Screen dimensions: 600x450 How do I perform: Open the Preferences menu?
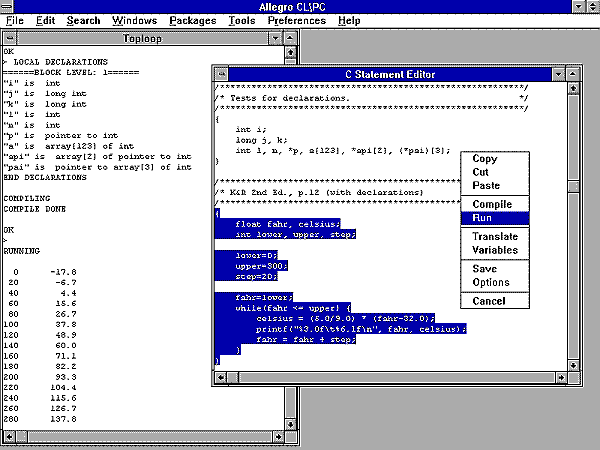(x=297, y=20)
